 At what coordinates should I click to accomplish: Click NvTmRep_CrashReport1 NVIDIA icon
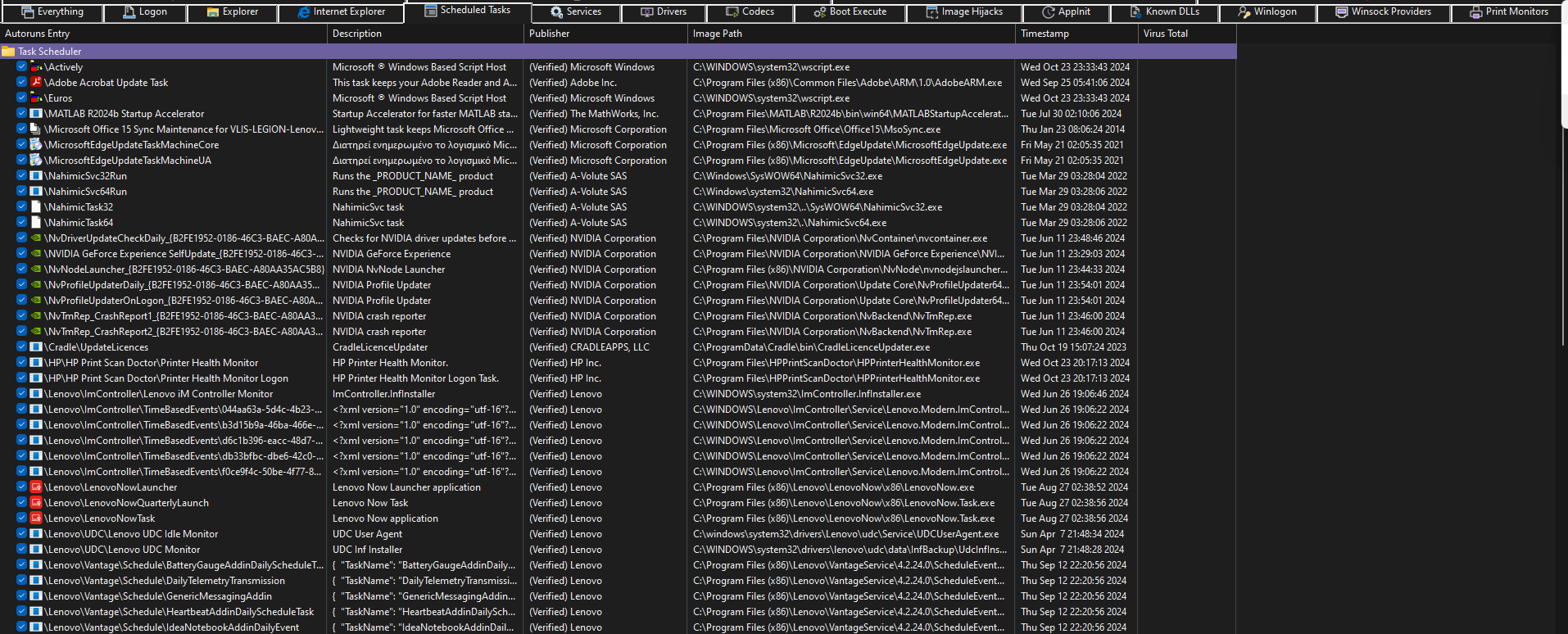coord(36,316)
